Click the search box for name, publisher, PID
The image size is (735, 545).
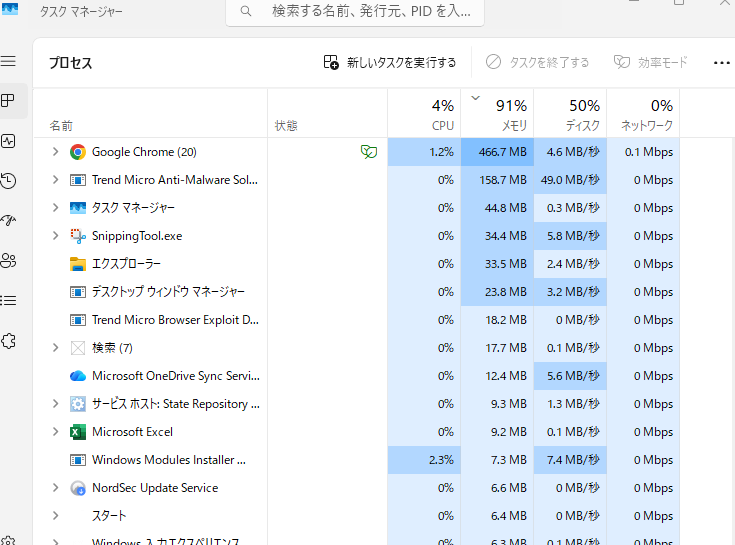pyautogui.click(x=355, y=11)
